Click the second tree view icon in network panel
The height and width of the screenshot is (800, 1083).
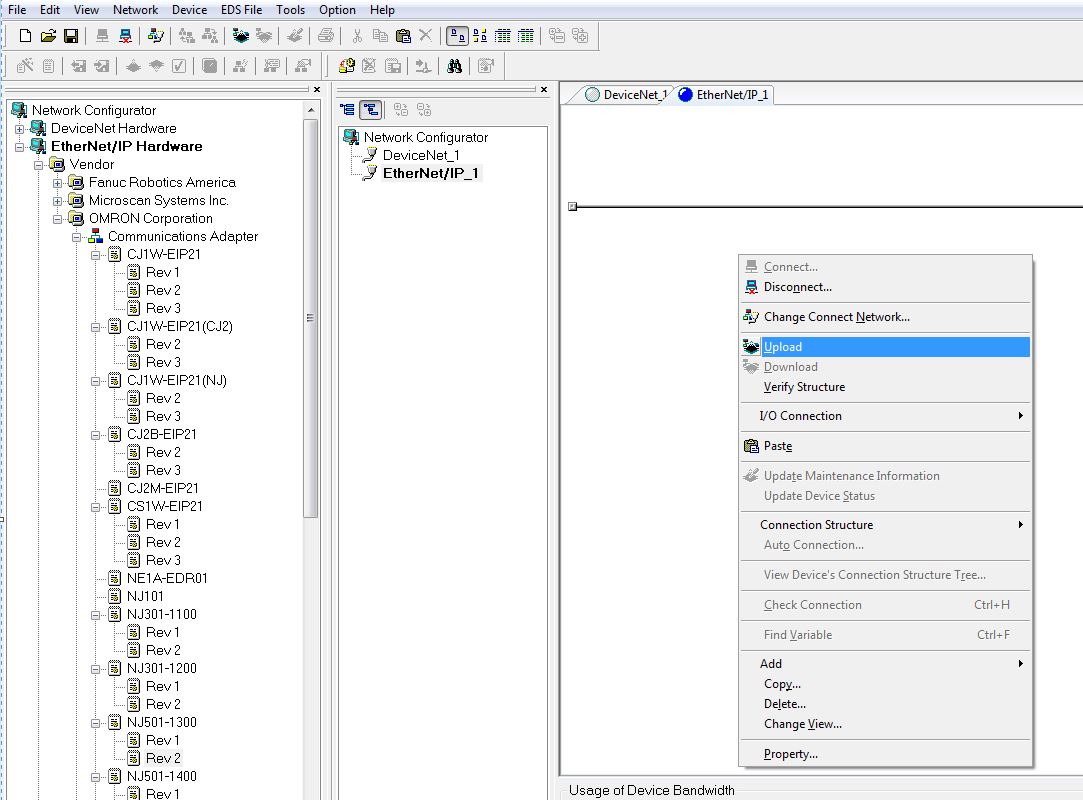[371, 110]
